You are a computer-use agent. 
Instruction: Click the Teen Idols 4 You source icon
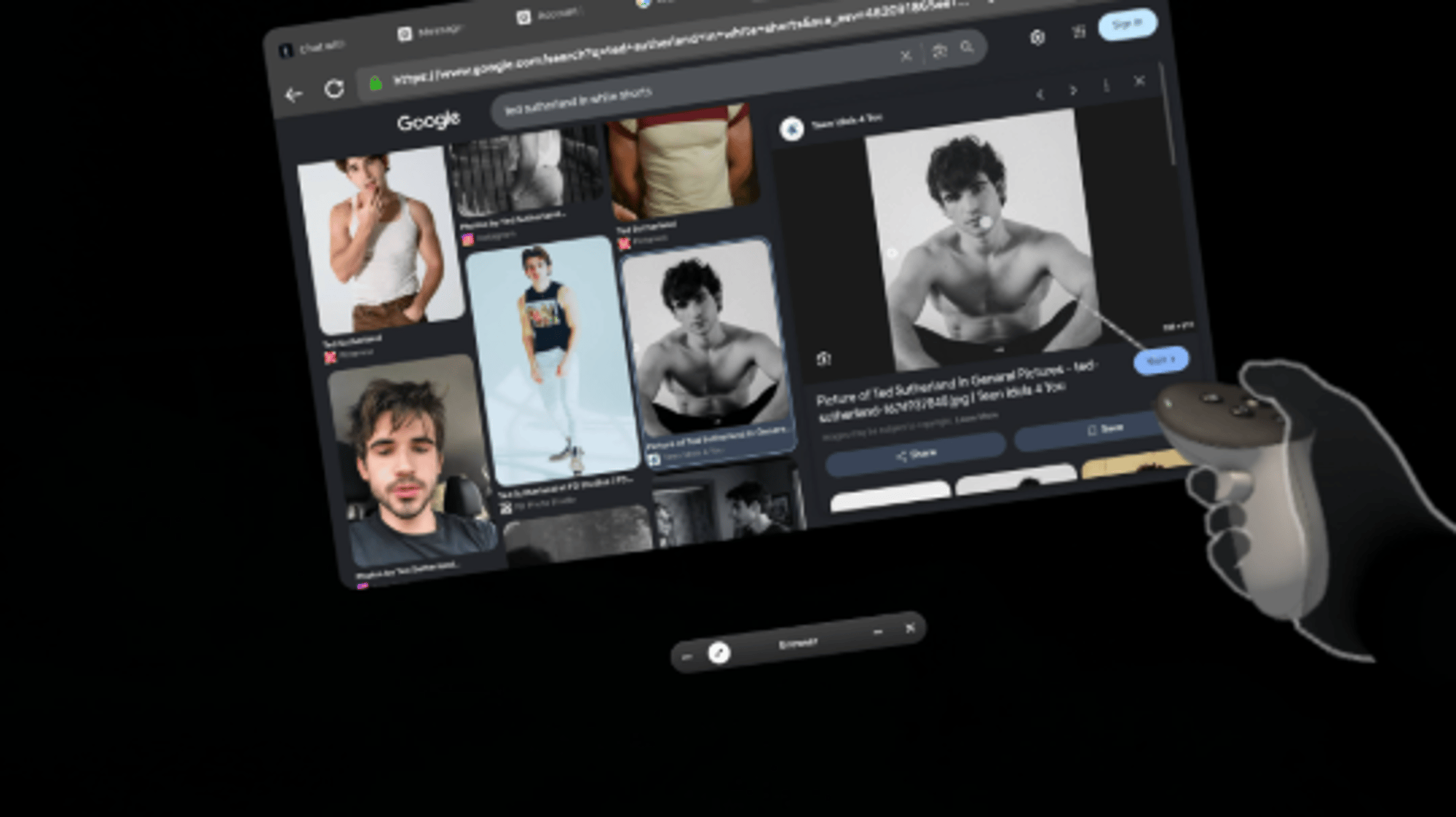[791, 129]
